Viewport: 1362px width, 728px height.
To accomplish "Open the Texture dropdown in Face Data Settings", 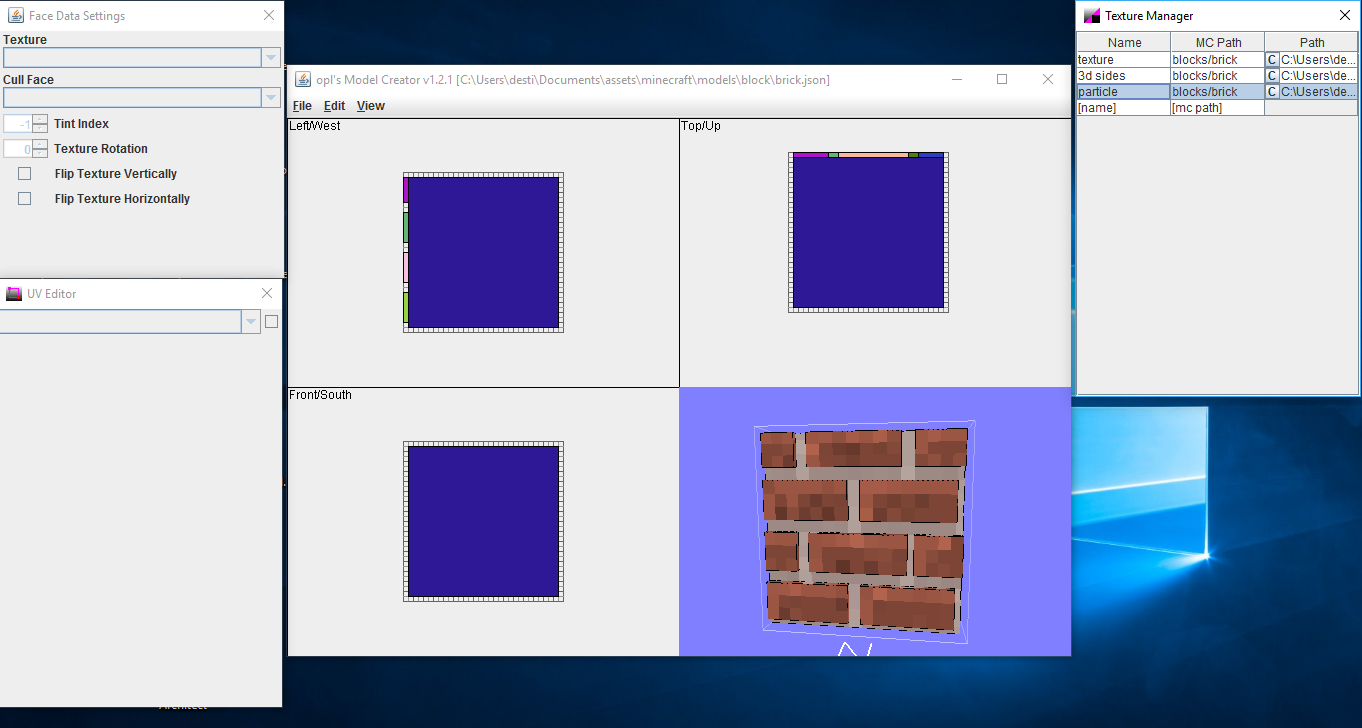I will pyautogui.click(x=270, y=57).
